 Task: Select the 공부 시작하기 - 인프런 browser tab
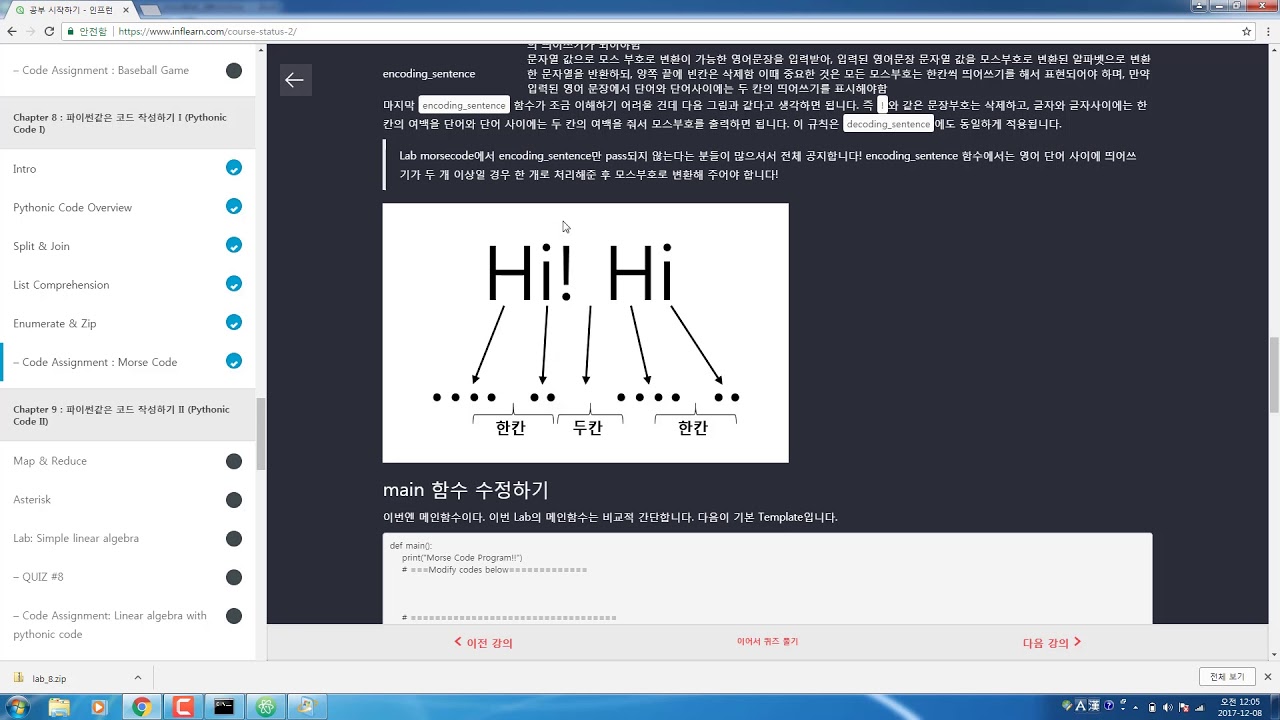point(70,9)
